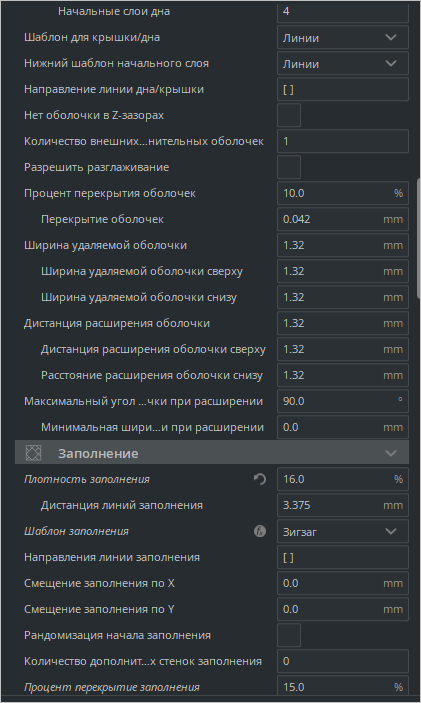
Task: Click Начальные слои дна value field
Action: (x=343, y=11)
